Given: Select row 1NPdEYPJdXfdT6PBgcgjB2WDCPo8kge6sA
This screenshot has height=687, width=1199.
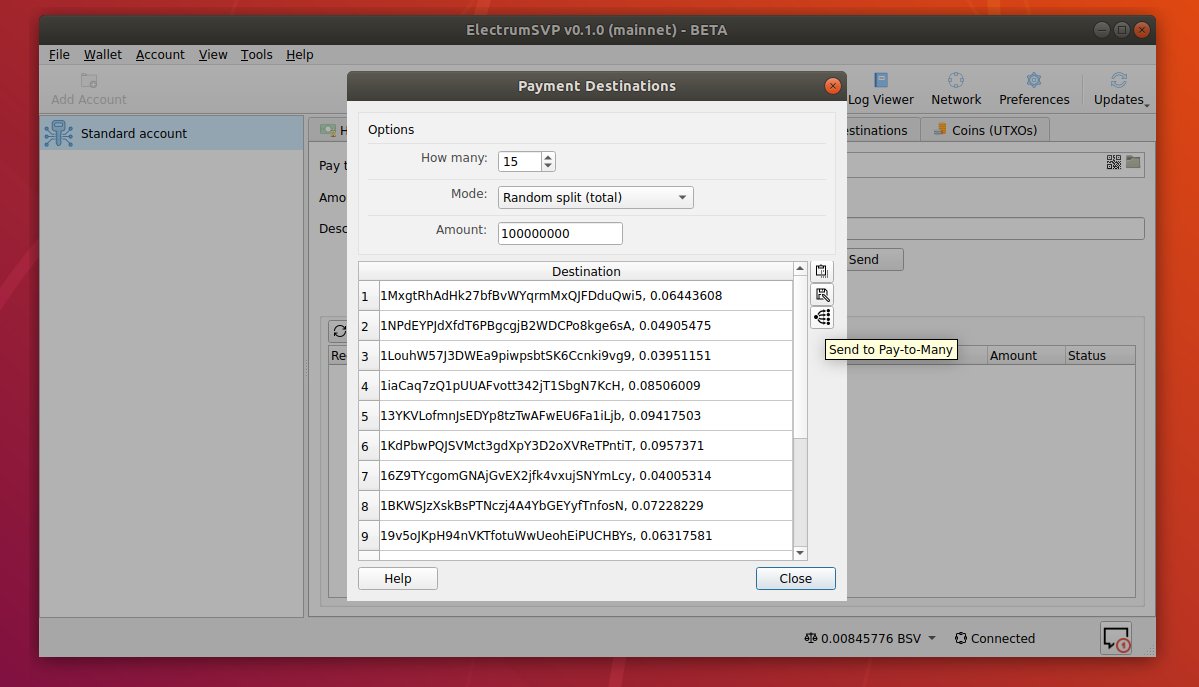Looking at the screenshot, I should coord(586,325).
